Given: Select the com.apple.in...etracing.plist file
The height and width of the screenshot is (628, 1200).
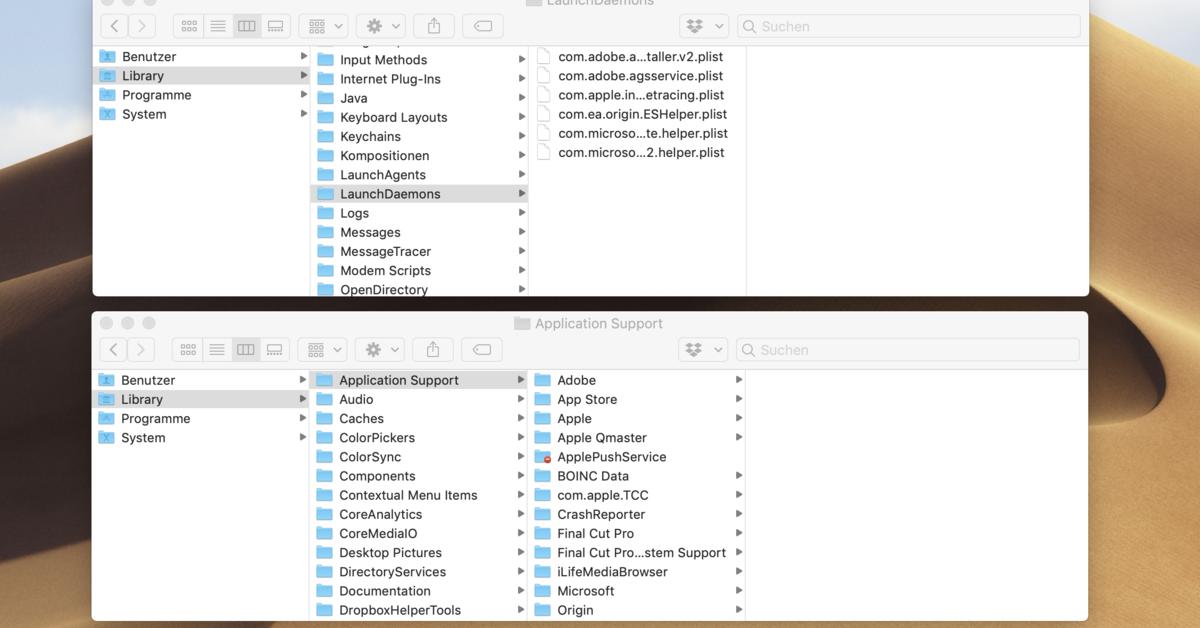Looking at the screenshot, I should click(x=637, y=95).
